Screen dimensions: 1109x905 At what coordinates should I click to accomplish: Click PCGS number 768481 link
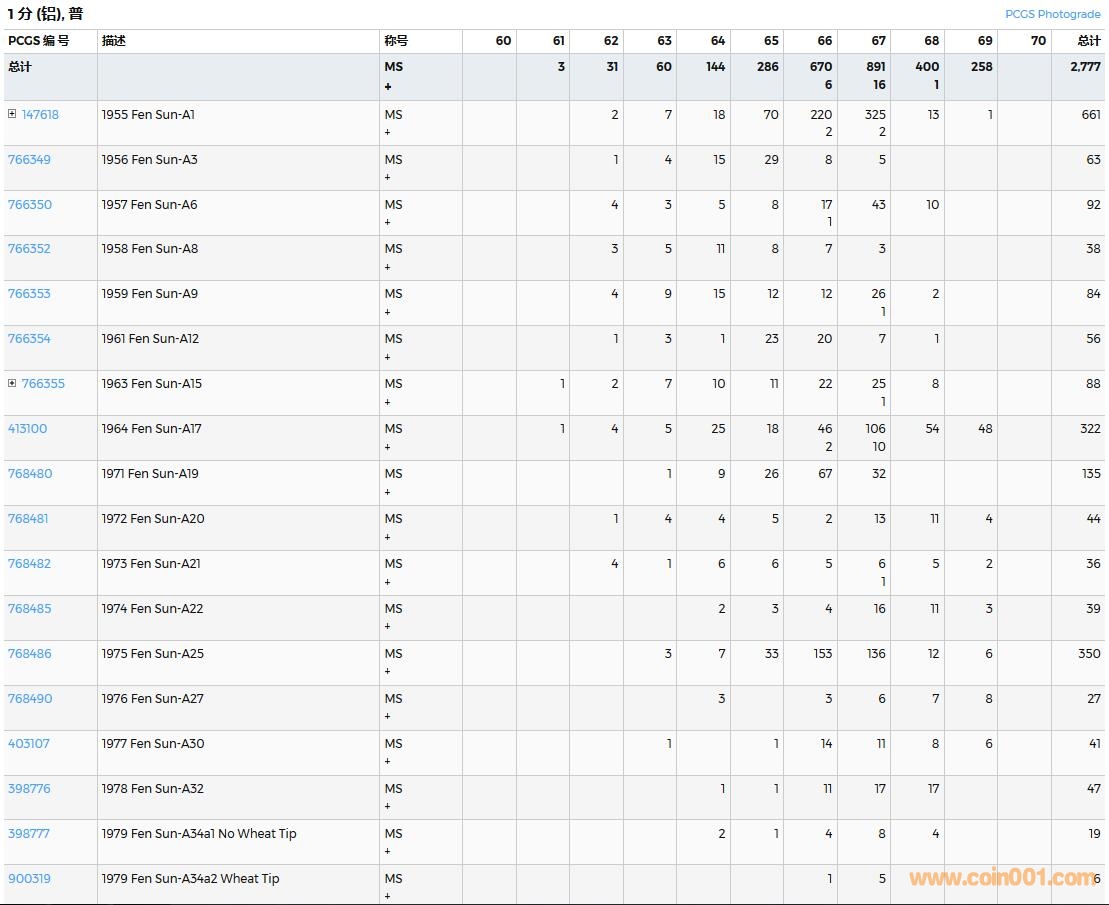[28, 519]
